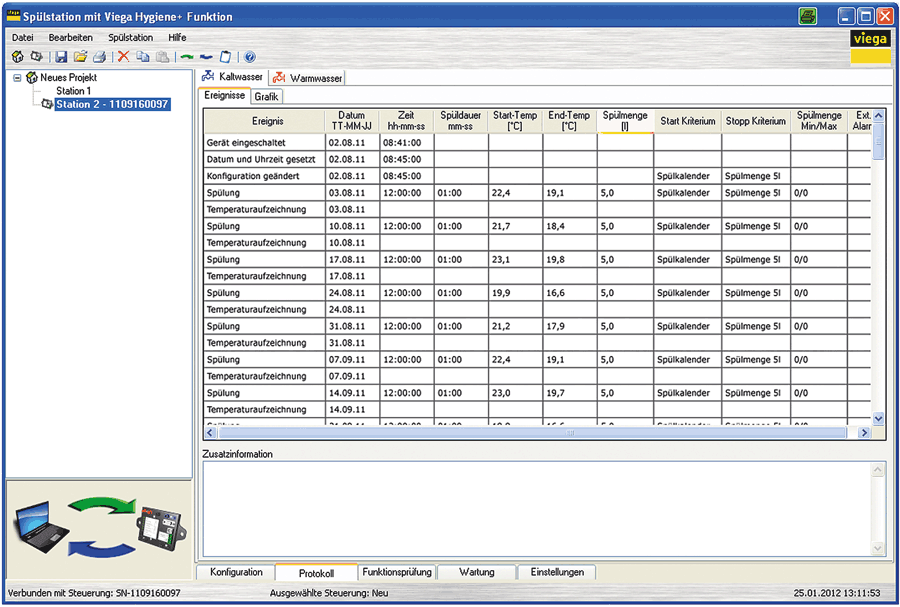The image size is (900, 607).
Task: Select the Grafik sub-tab
Action: pyautogui.click(x=266, y=97)
